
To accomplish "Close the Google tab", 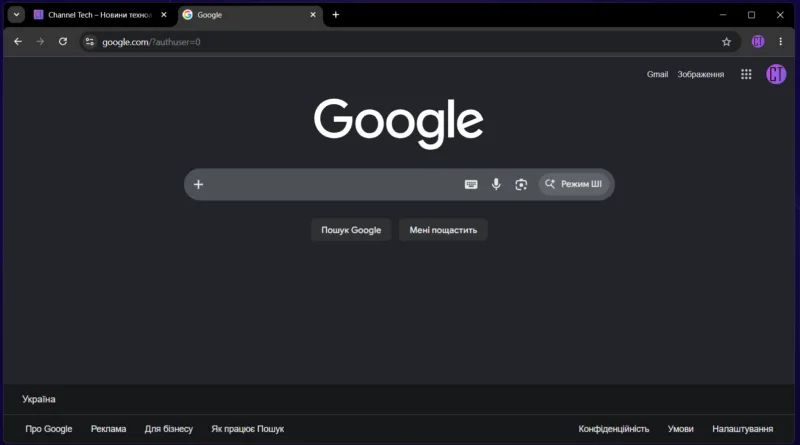I will 313,15.
